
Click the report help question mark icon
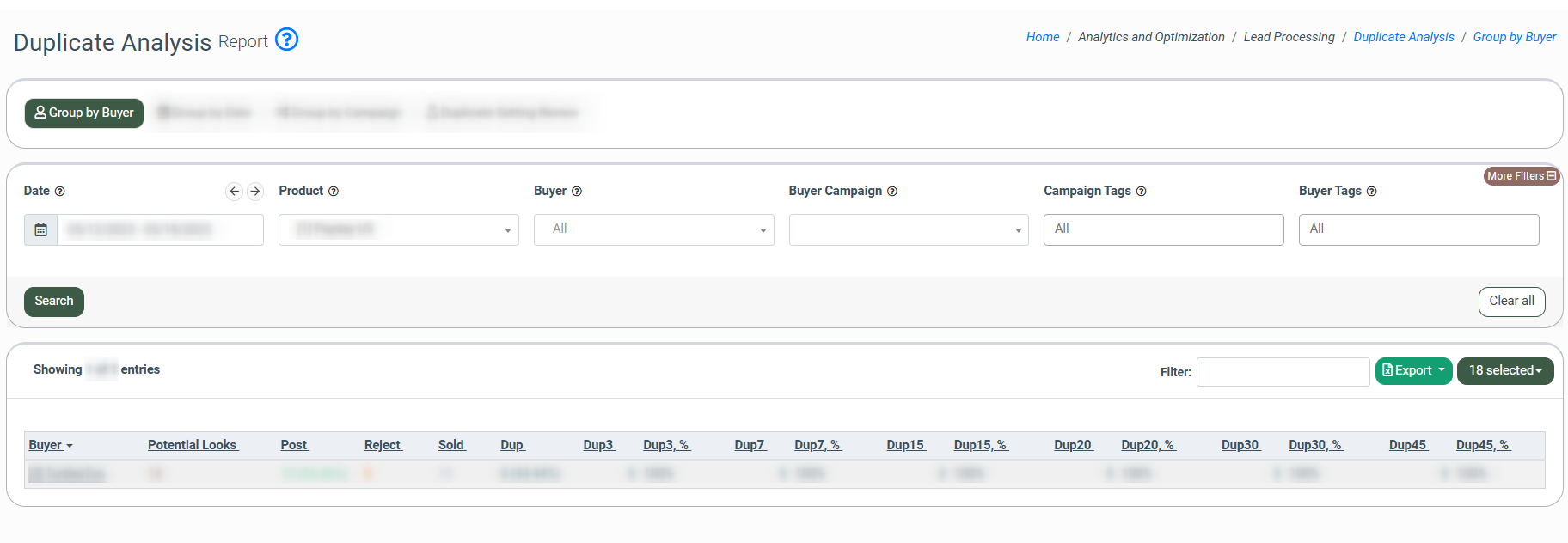286,40
